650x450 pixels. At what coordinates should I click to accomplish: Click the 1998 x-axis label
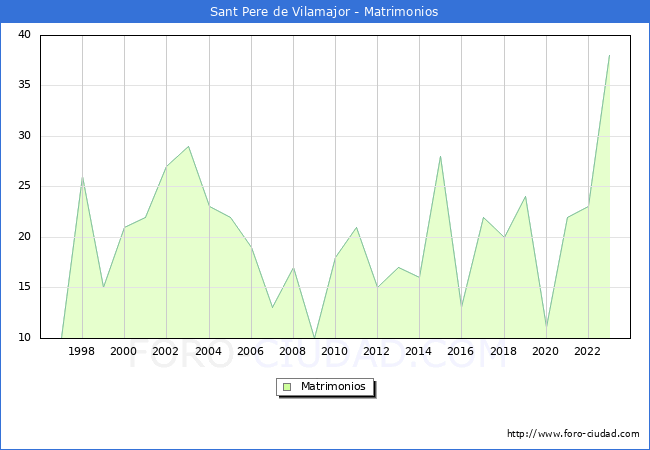coord(81,351)
